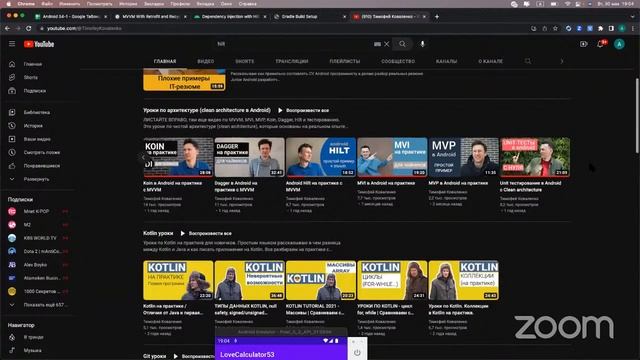Open the Chrome menu in the macOS menu bar

click(x=26, y=4)
